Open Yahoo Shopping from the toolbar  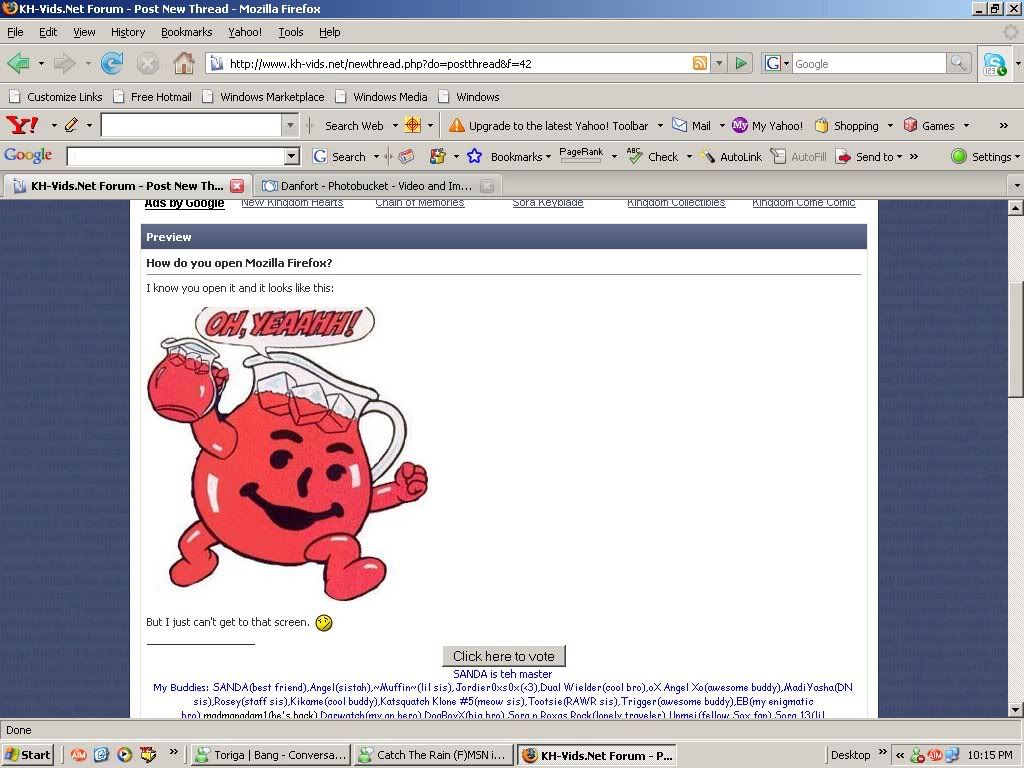coord(847,125)
